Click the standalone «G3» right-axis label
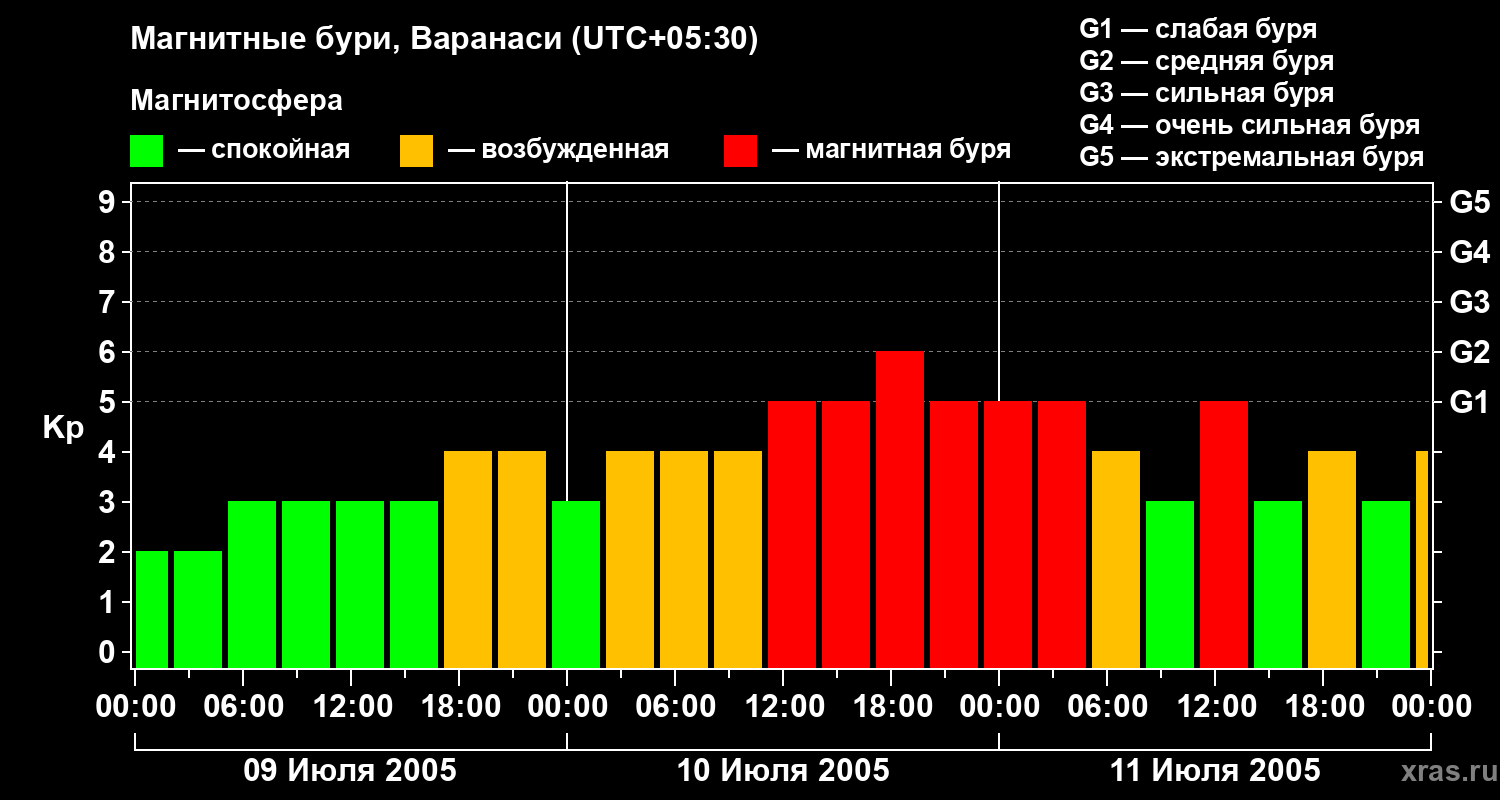The width and height of the screenshot is (1500, 800). pyautogui.click(x=1469, y=302)
